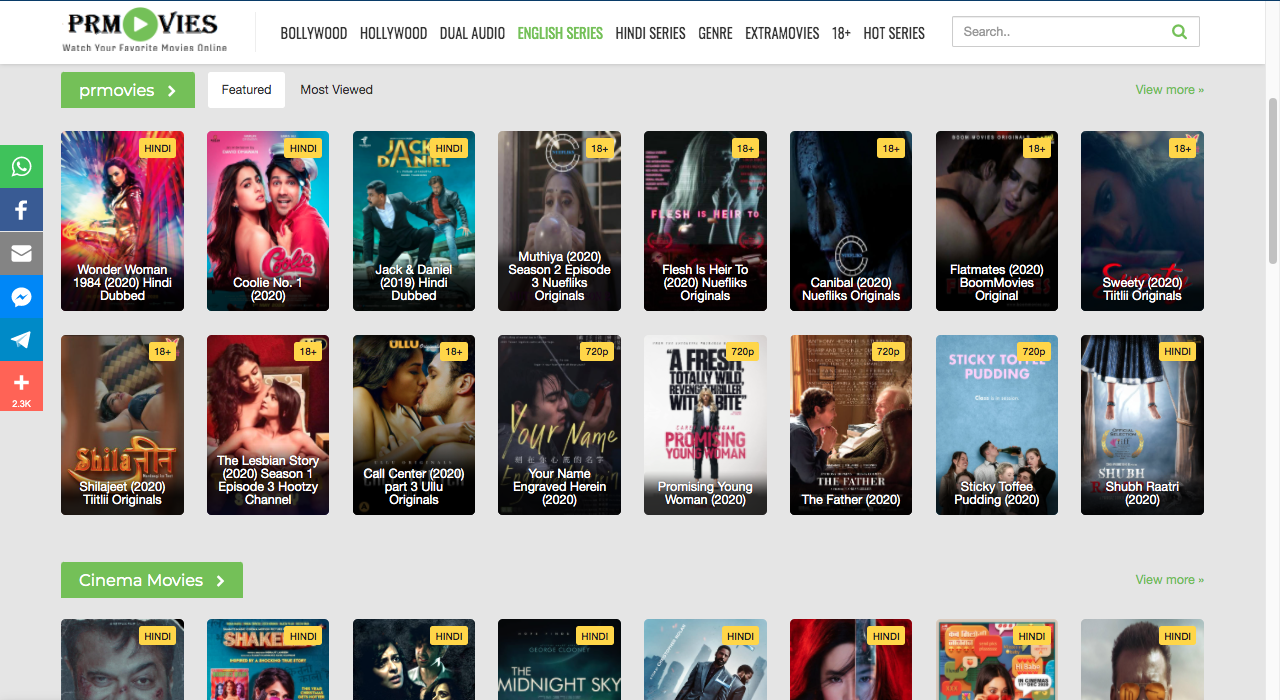Open Your Name Engraved Herein poster
This screenshot has height=700, width=1280.
click(x=559, y=425)
